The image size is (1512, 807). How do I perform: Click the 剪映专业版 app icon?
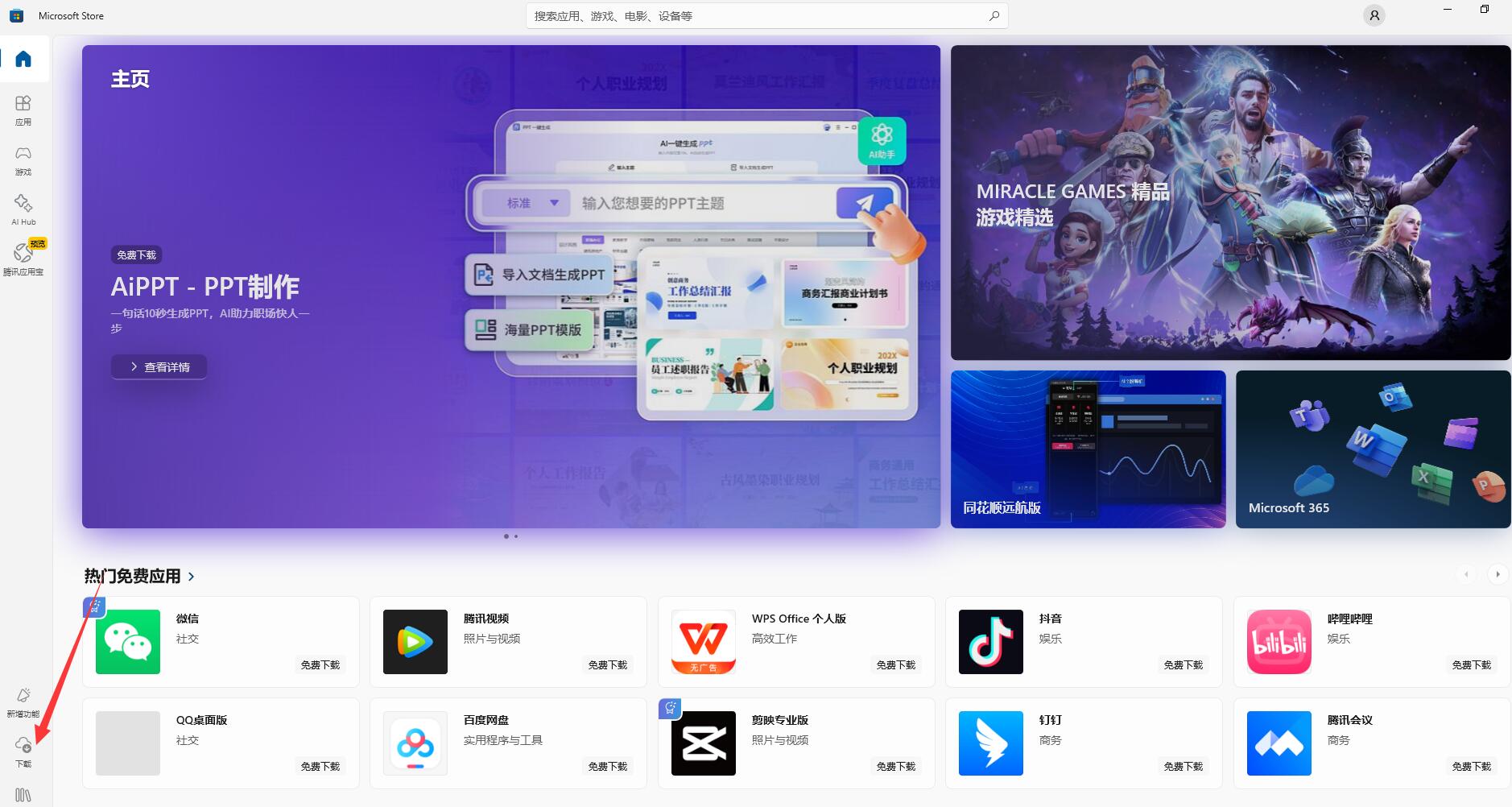point(704,743)
